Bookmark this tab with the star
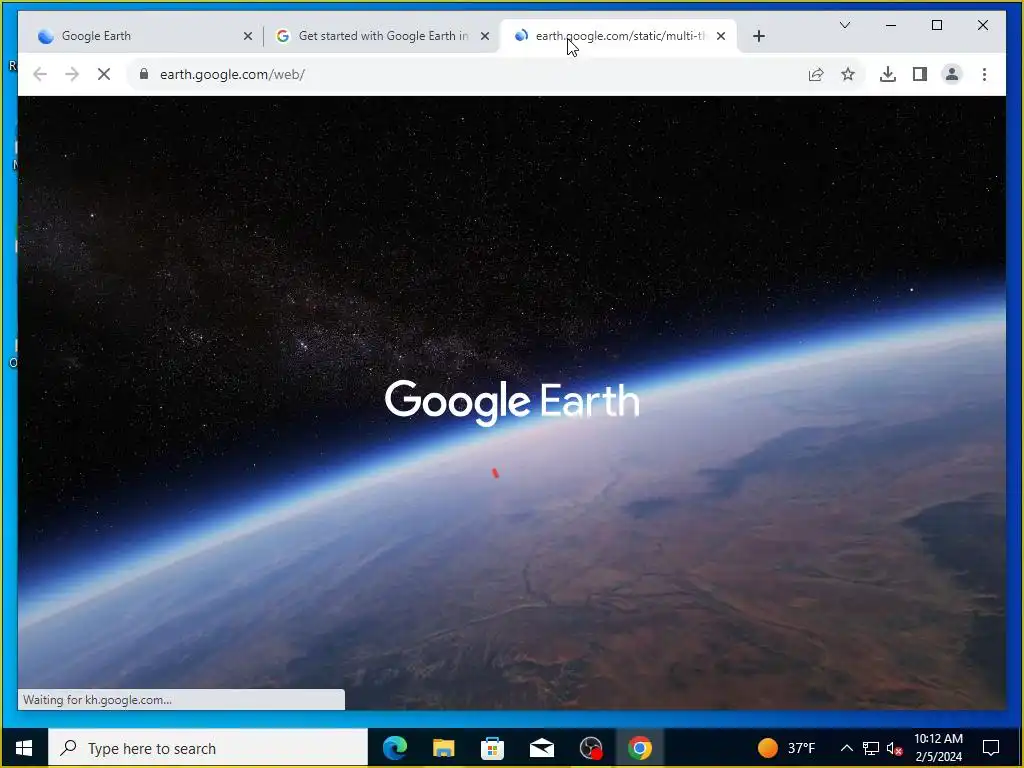 tap(848, 74)
